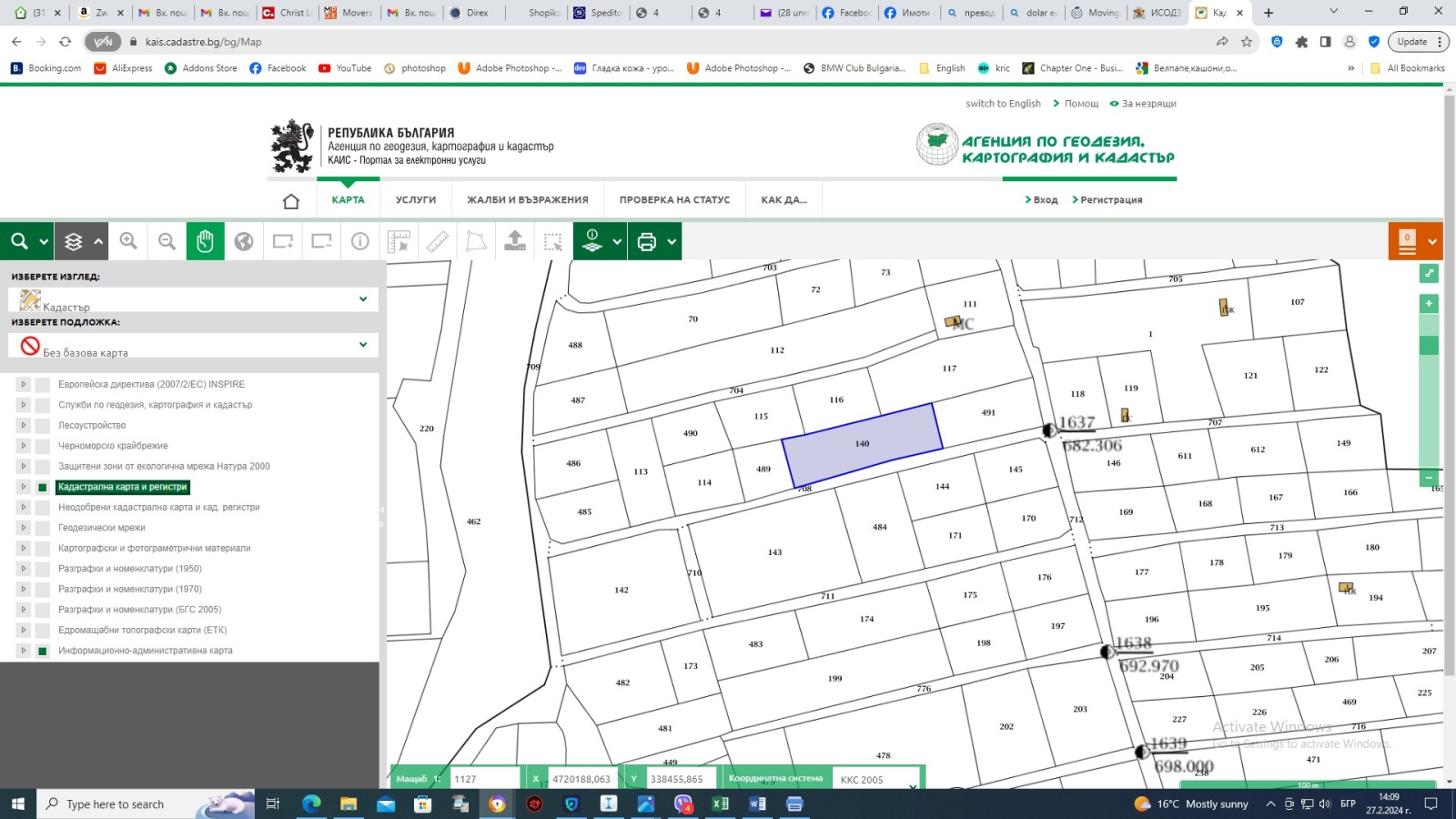The image size is (1456, 819).
Task: Click the globe full-extent tool
Action: click(x=243, y=241)
